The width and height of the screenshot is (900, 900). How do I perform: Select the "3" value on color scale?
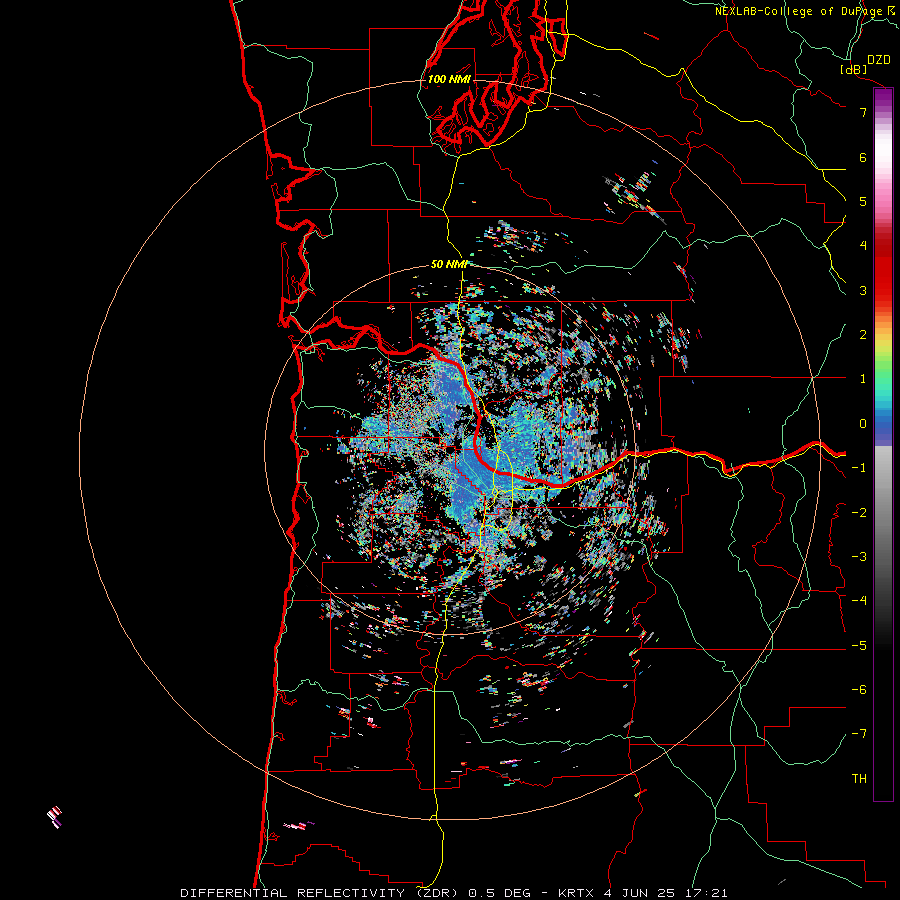click(x=863, y=290)
